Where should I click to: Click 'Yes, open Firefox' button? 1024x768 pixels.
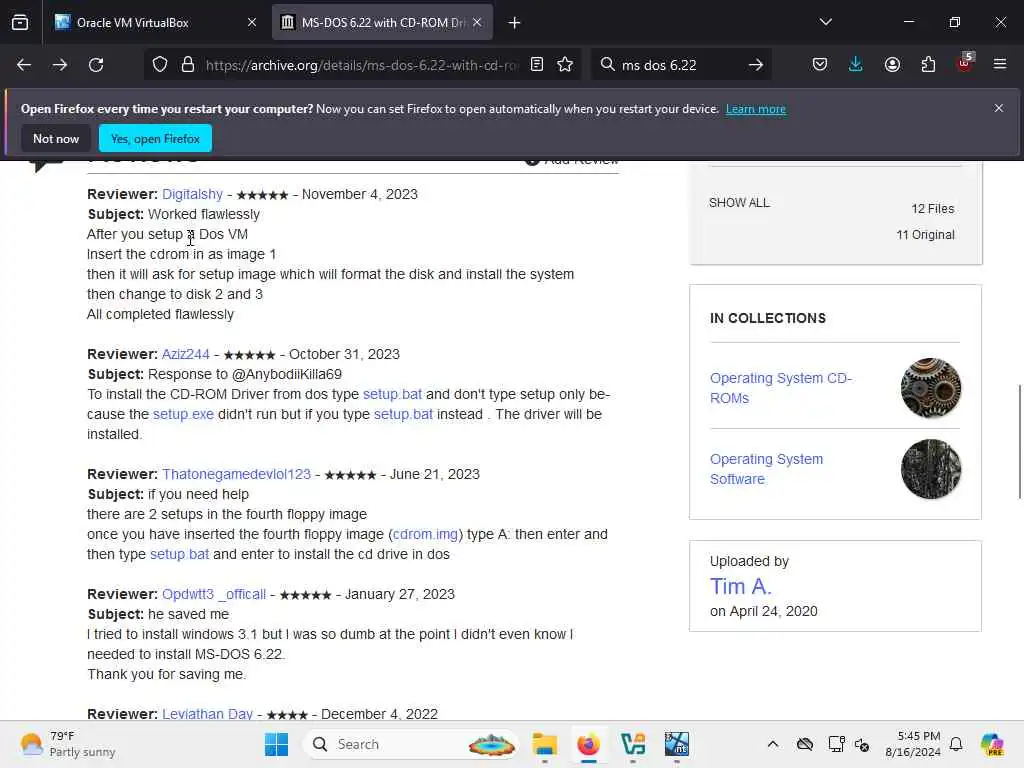[155, 138]
